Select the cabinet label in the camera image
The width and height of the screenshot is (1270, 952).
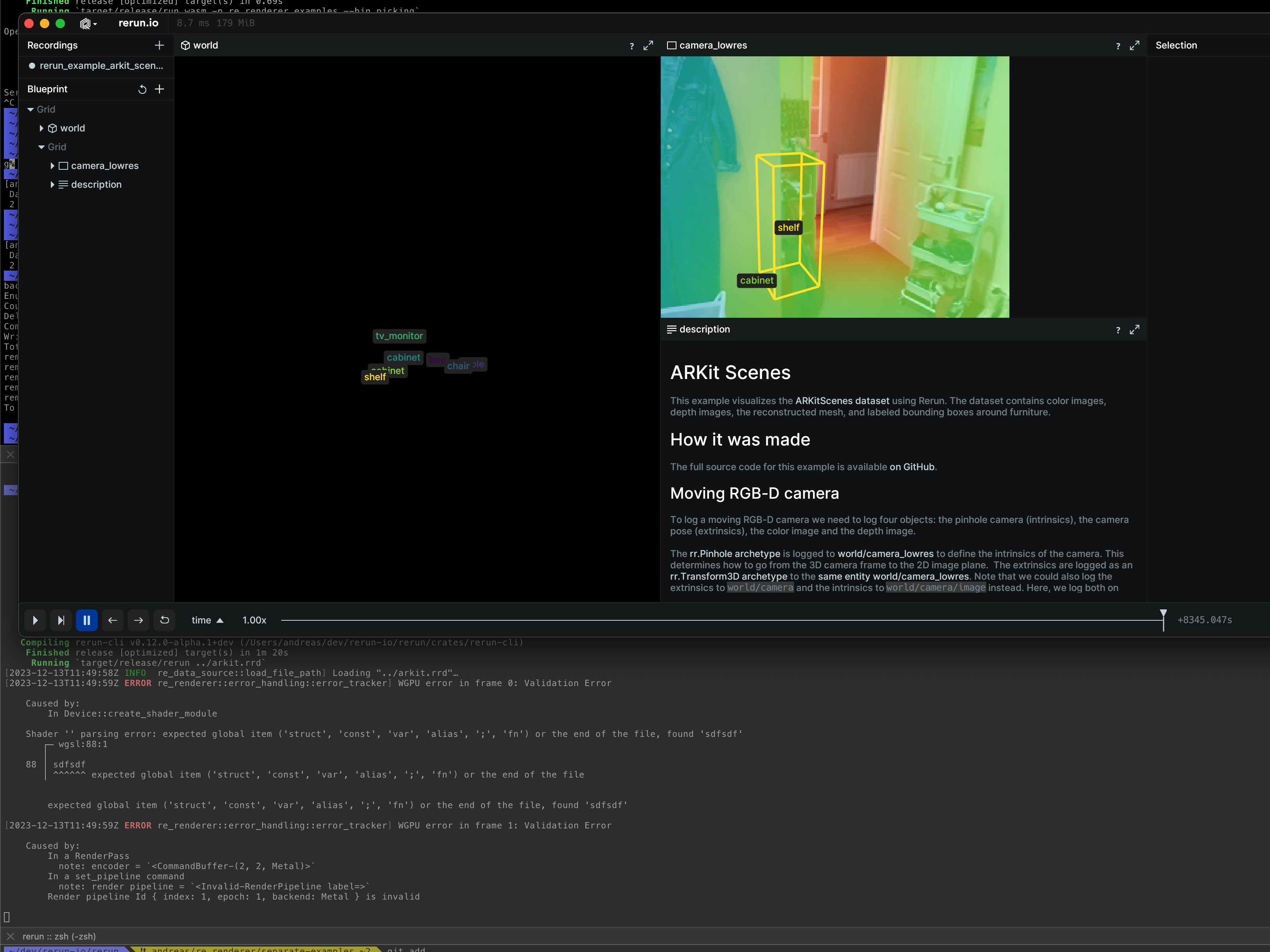[x=757, y=280]
